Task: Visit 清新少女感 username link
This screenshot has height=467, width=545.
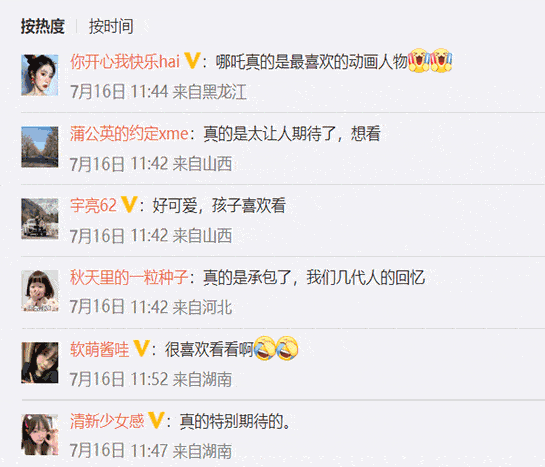Action: (x=107, y=421)
